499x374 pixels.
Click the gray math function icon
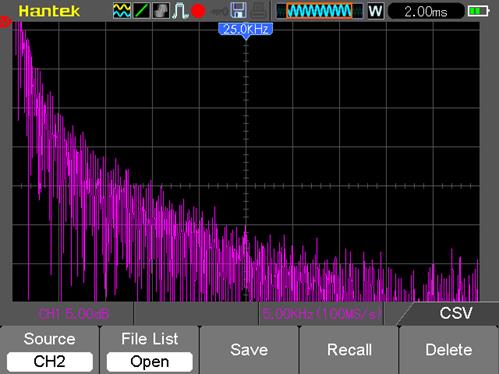click(161, 11)
